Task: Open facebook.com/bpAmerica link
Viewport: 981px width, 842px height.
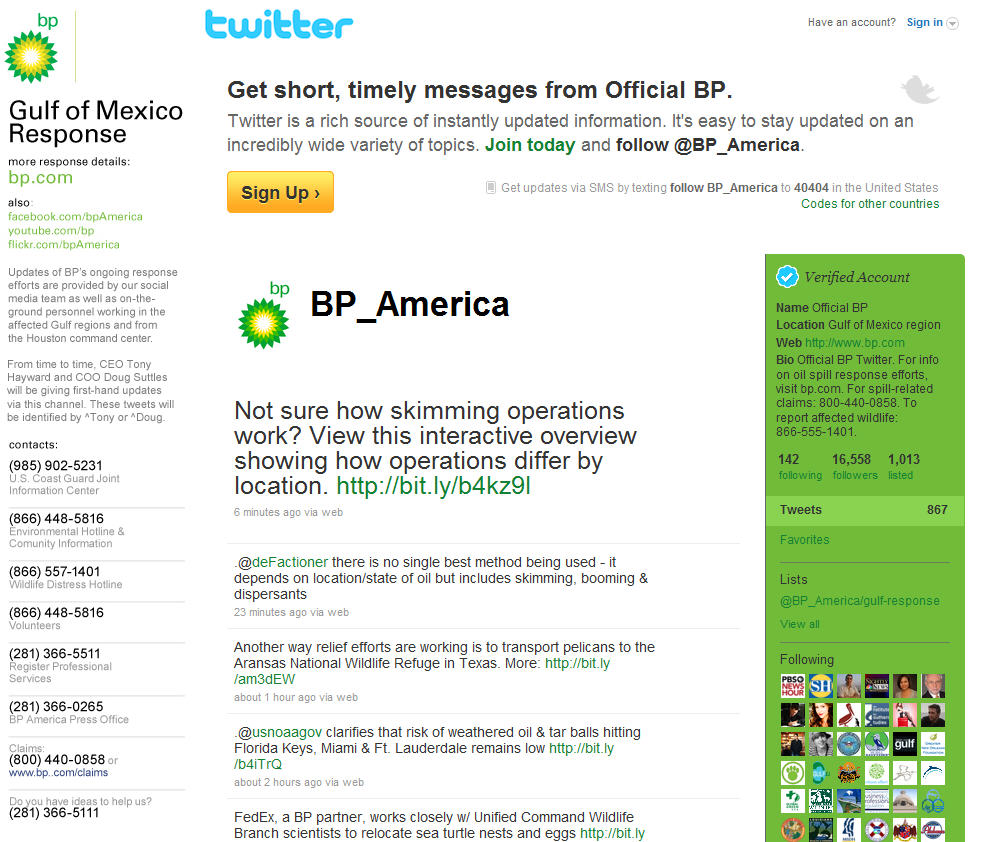Action: (x=75, y=216)
